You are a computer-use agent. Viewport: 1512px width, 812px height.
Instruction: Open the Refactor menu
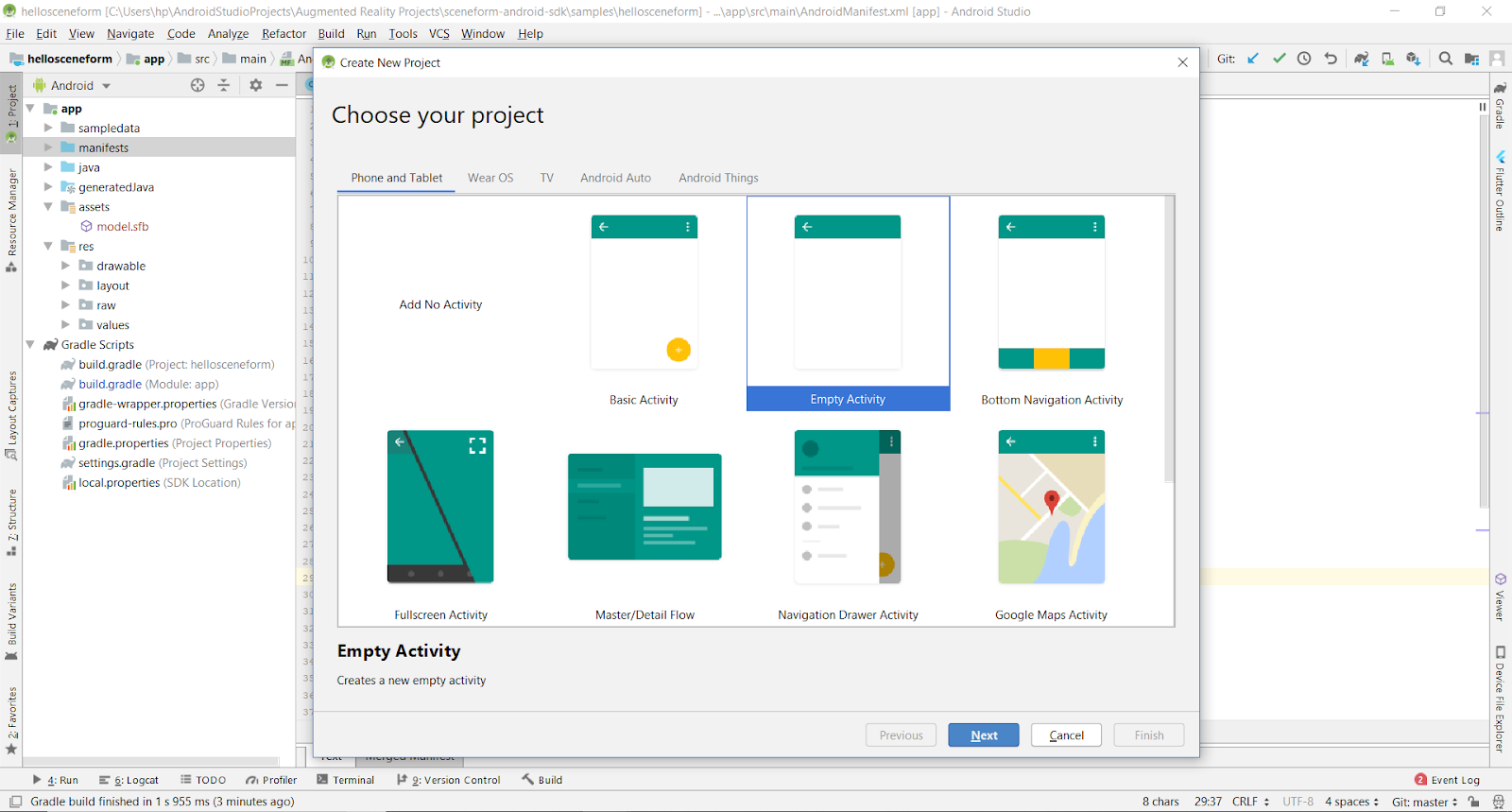click(284, 33)
